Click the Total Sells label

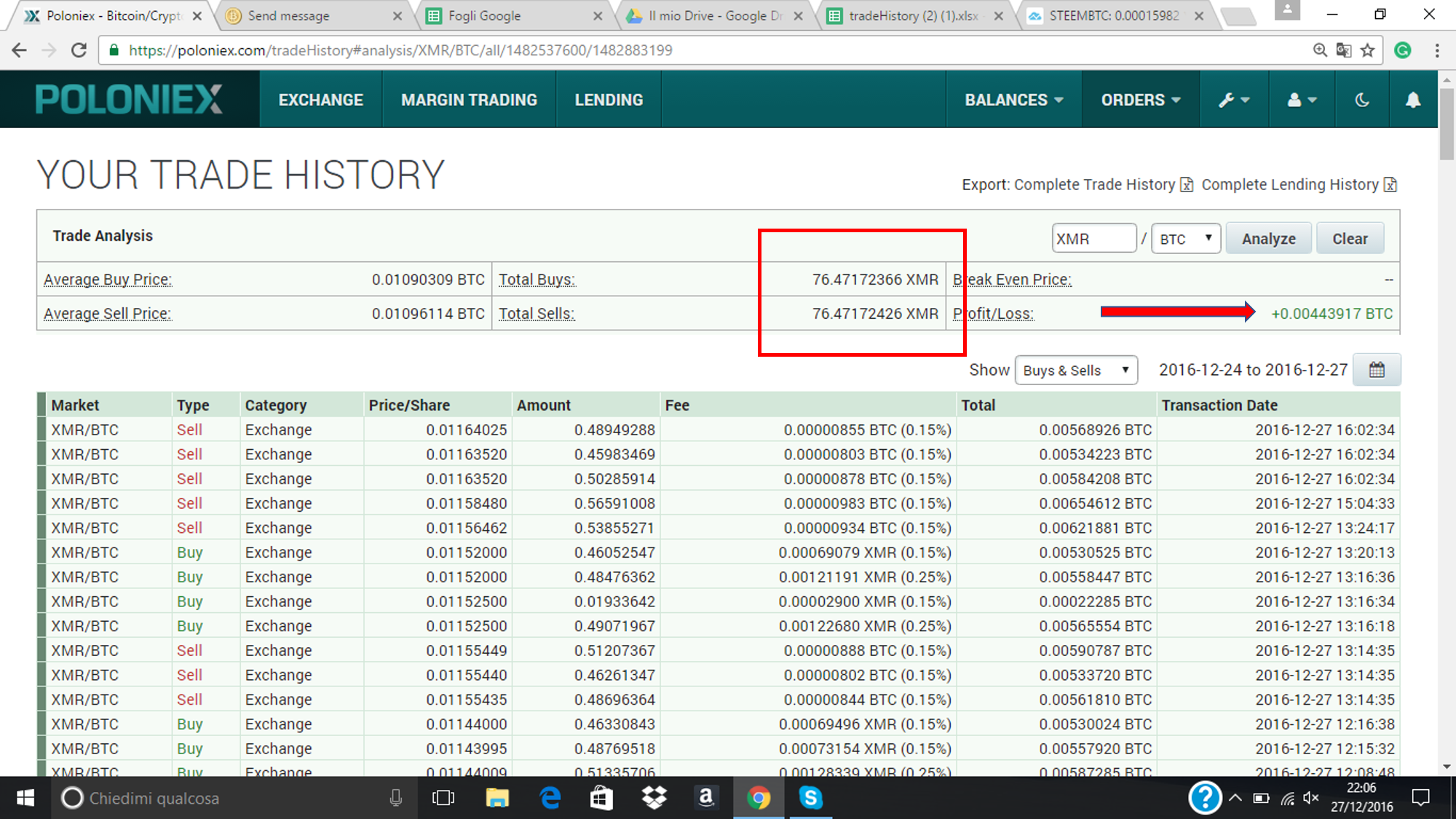[537, 314]
